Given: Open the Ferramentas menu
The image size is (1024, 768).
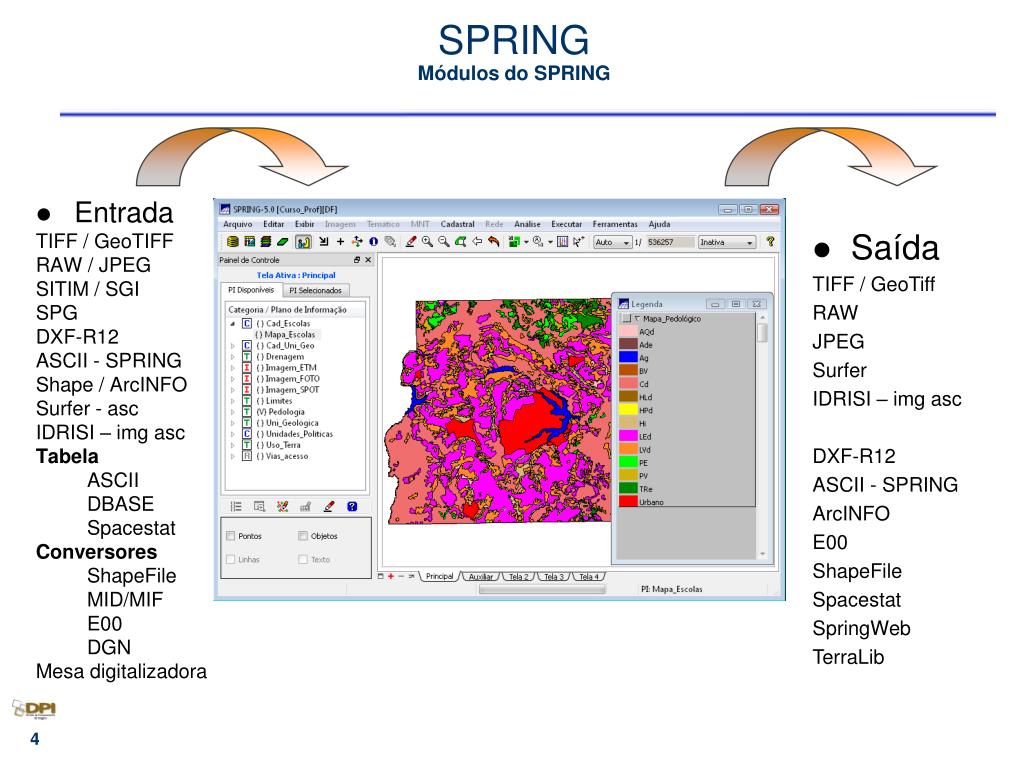Looking at the screenshot, I should (x=615, y=224).
